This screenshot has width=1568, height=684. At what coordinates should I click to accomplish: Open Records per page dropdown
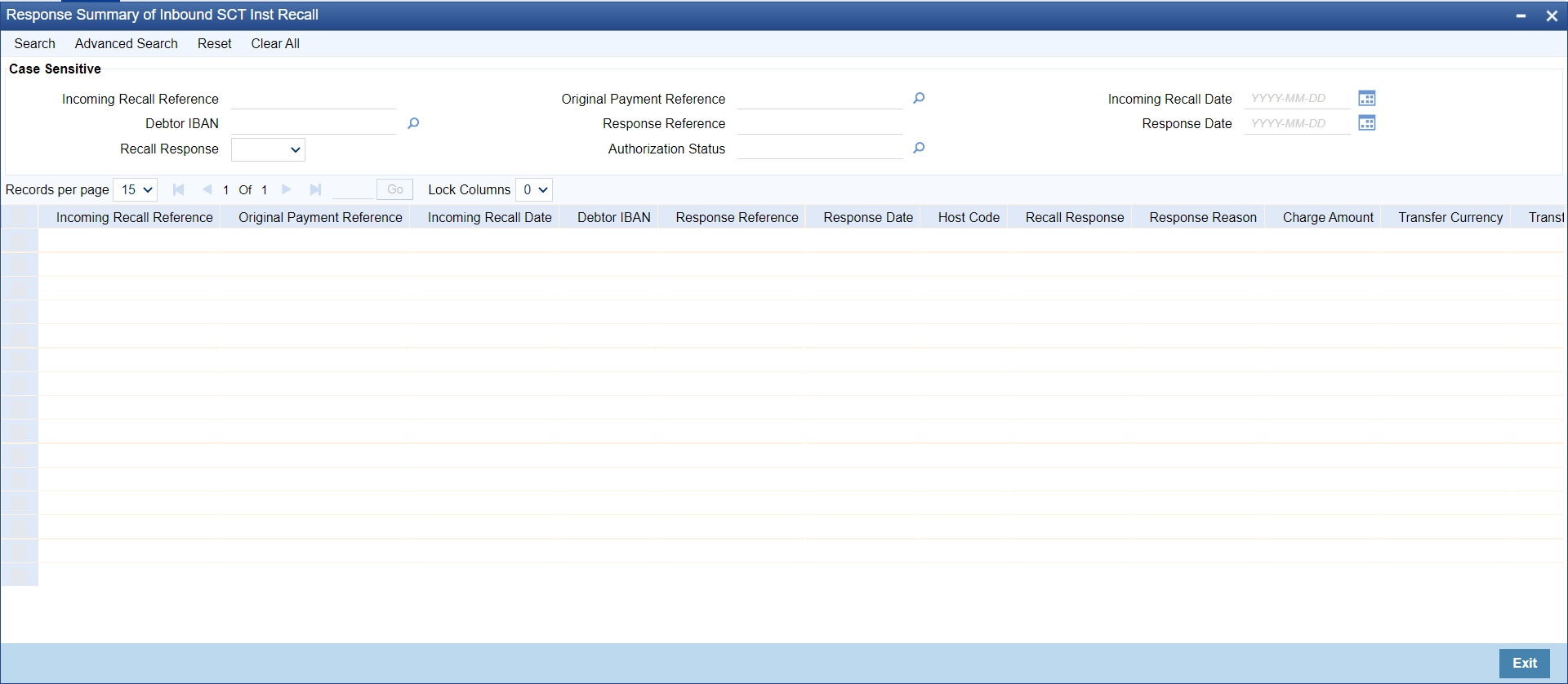pos(135,189)
